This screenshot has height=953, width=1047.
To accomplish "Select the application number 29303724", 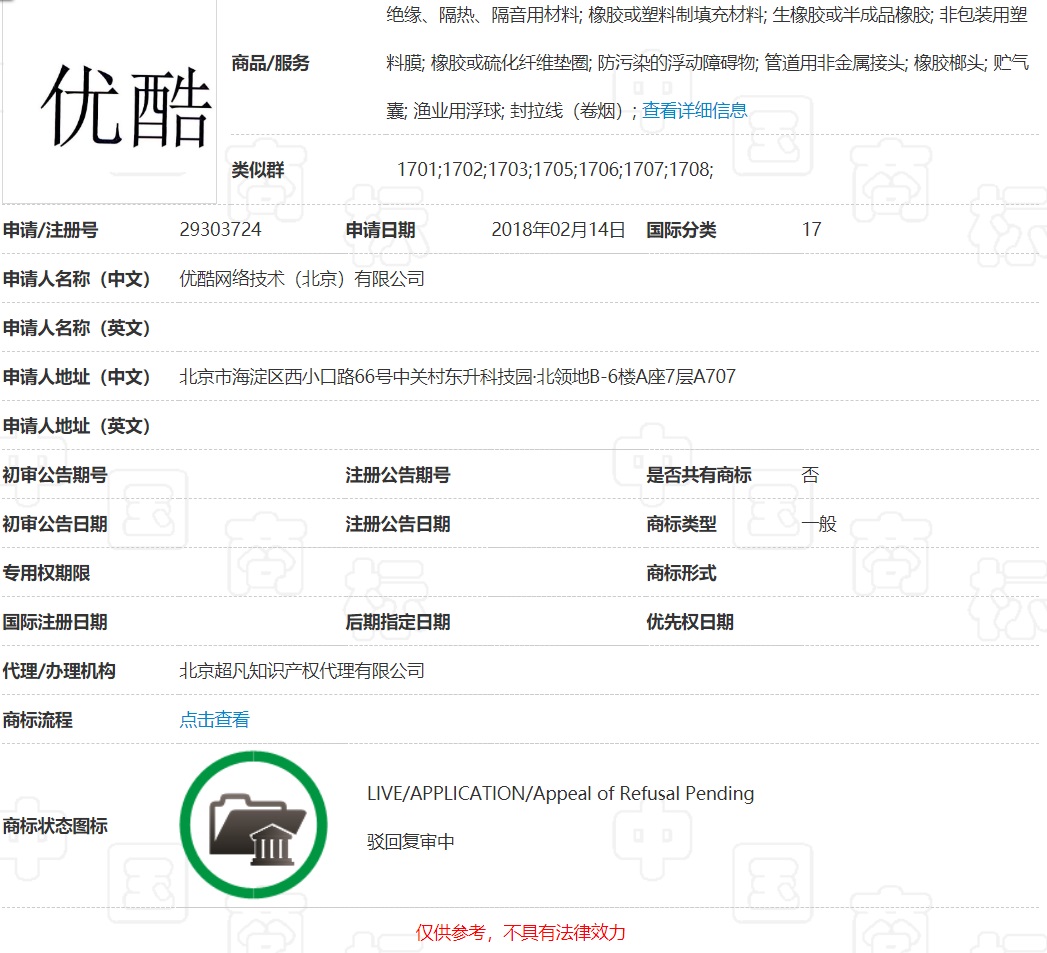I will click(x=220, y=230).
